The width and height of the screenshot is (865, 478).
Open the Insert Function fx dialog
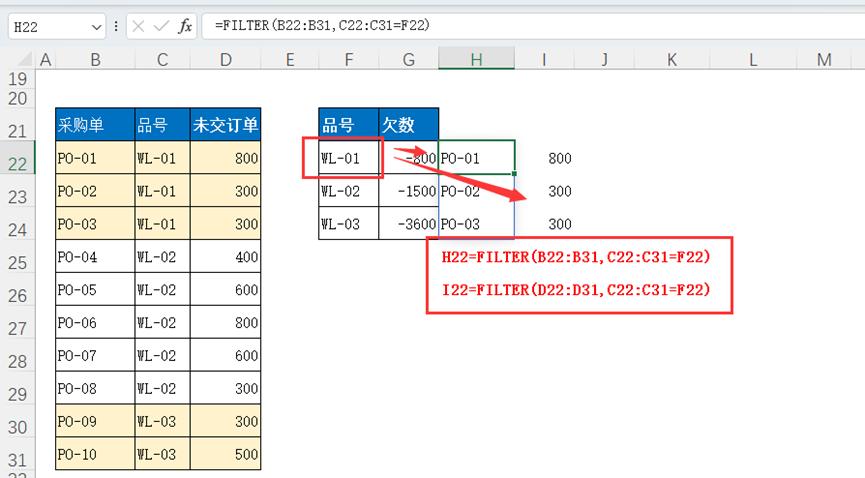coord(185,26)
